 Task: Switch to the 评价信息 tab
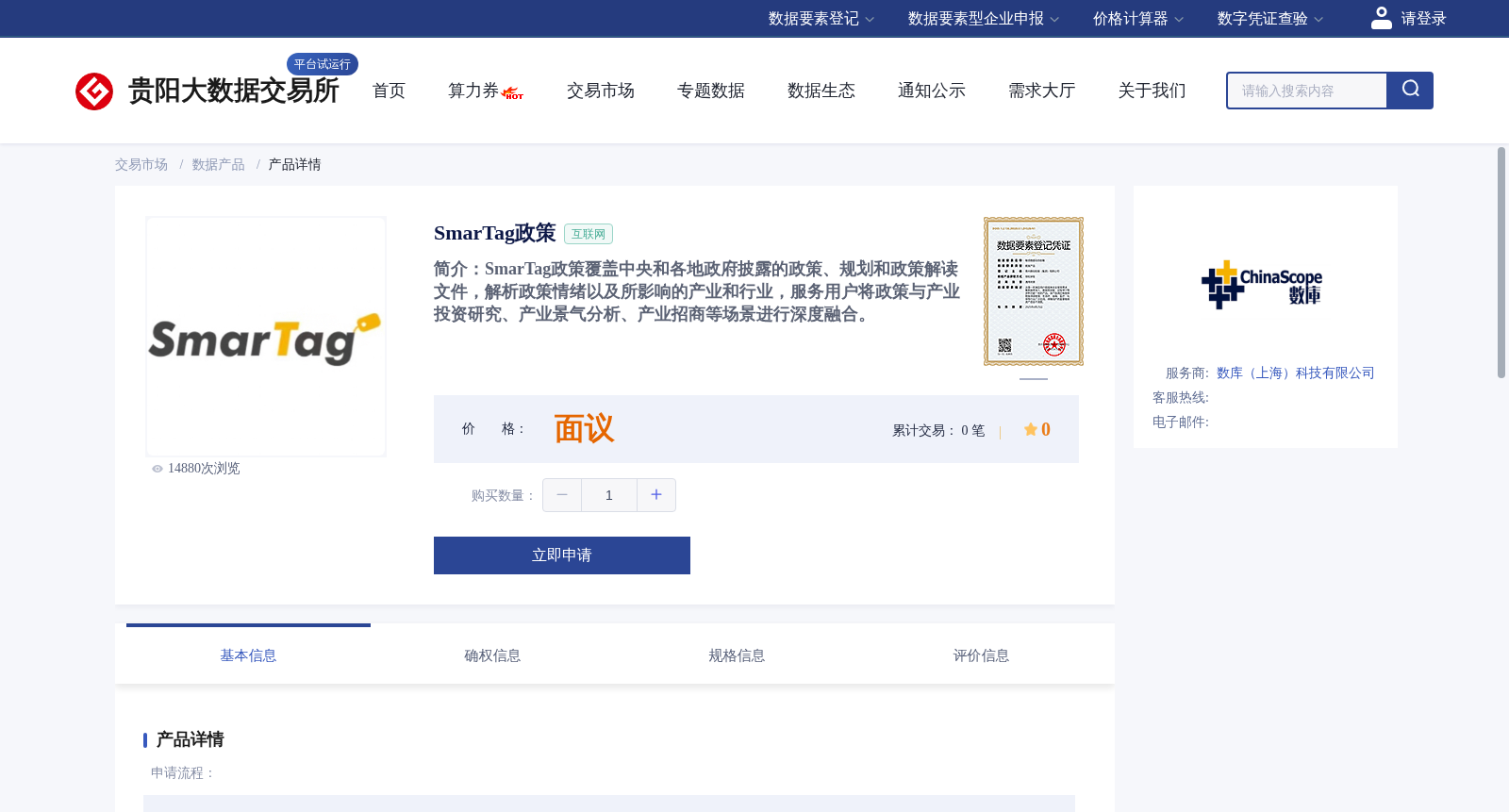[x=981, y=655]
